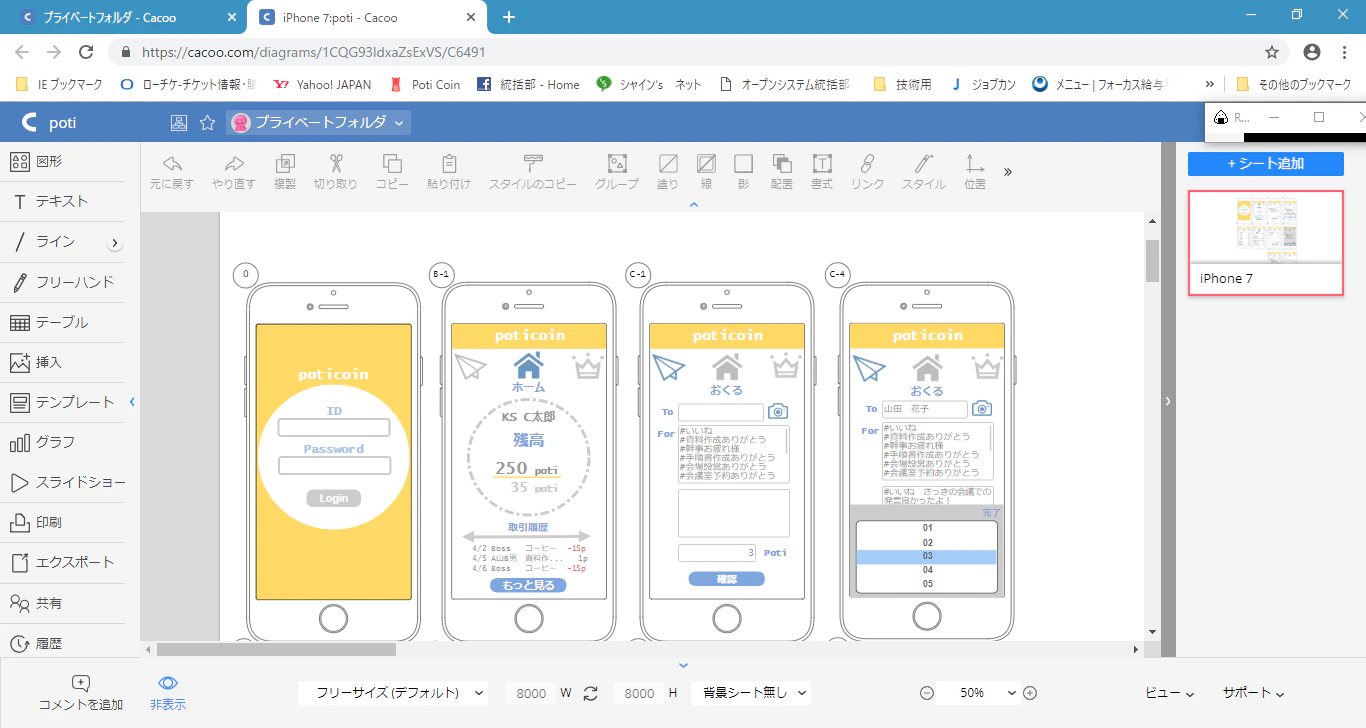Toggle the favorite star next to the folder name
This screenshot has height=728, width=1366.
pos(208,123)
